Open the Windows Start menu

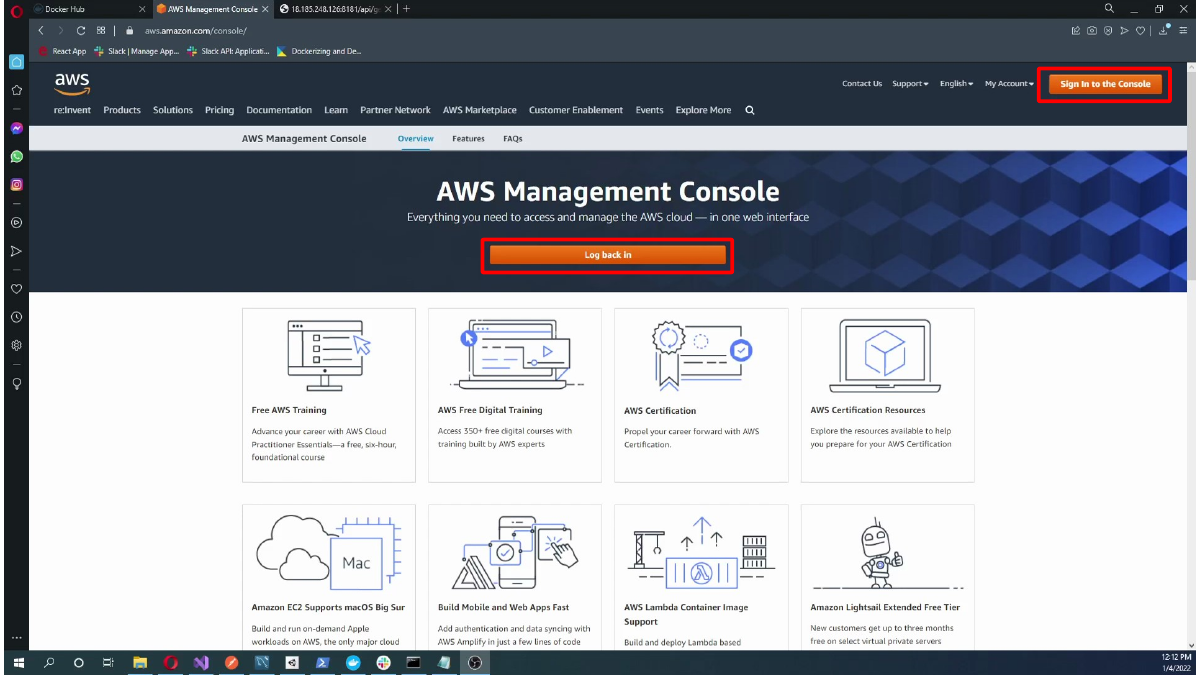(x=18, y=662)
